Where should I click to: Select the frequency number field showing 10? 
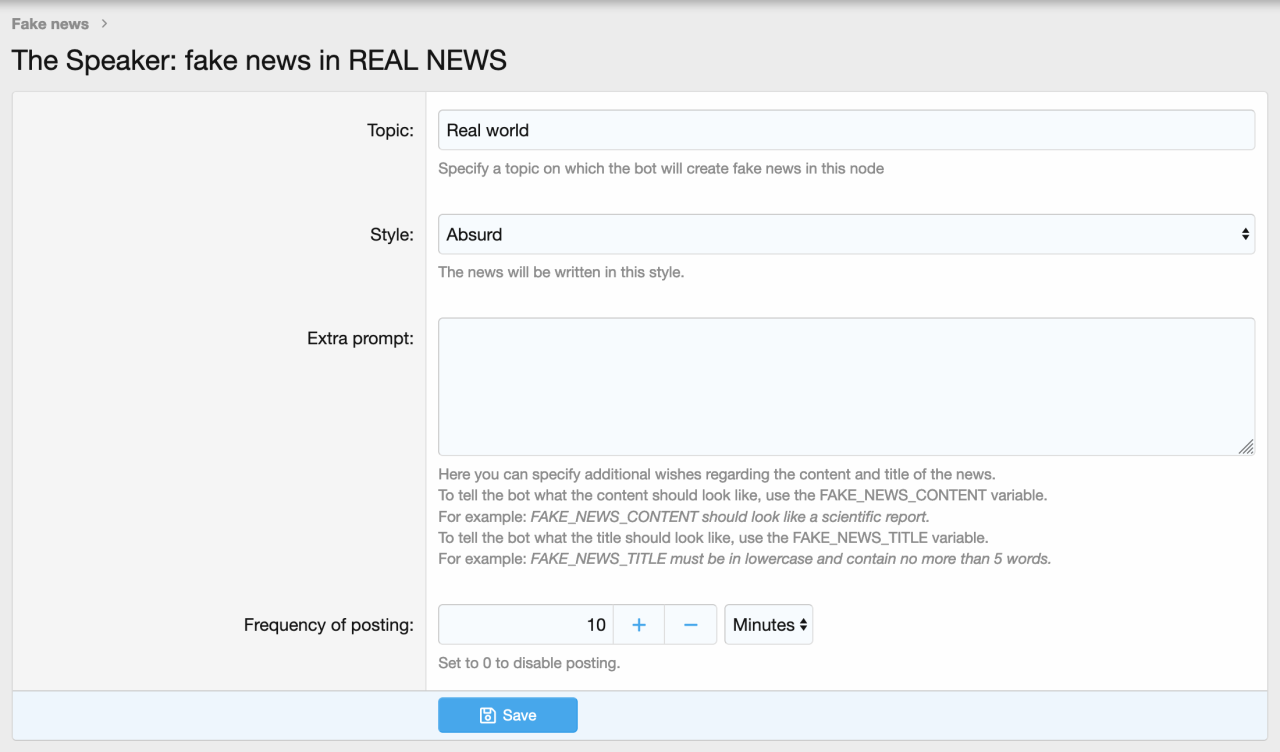(x=526, y=625)
